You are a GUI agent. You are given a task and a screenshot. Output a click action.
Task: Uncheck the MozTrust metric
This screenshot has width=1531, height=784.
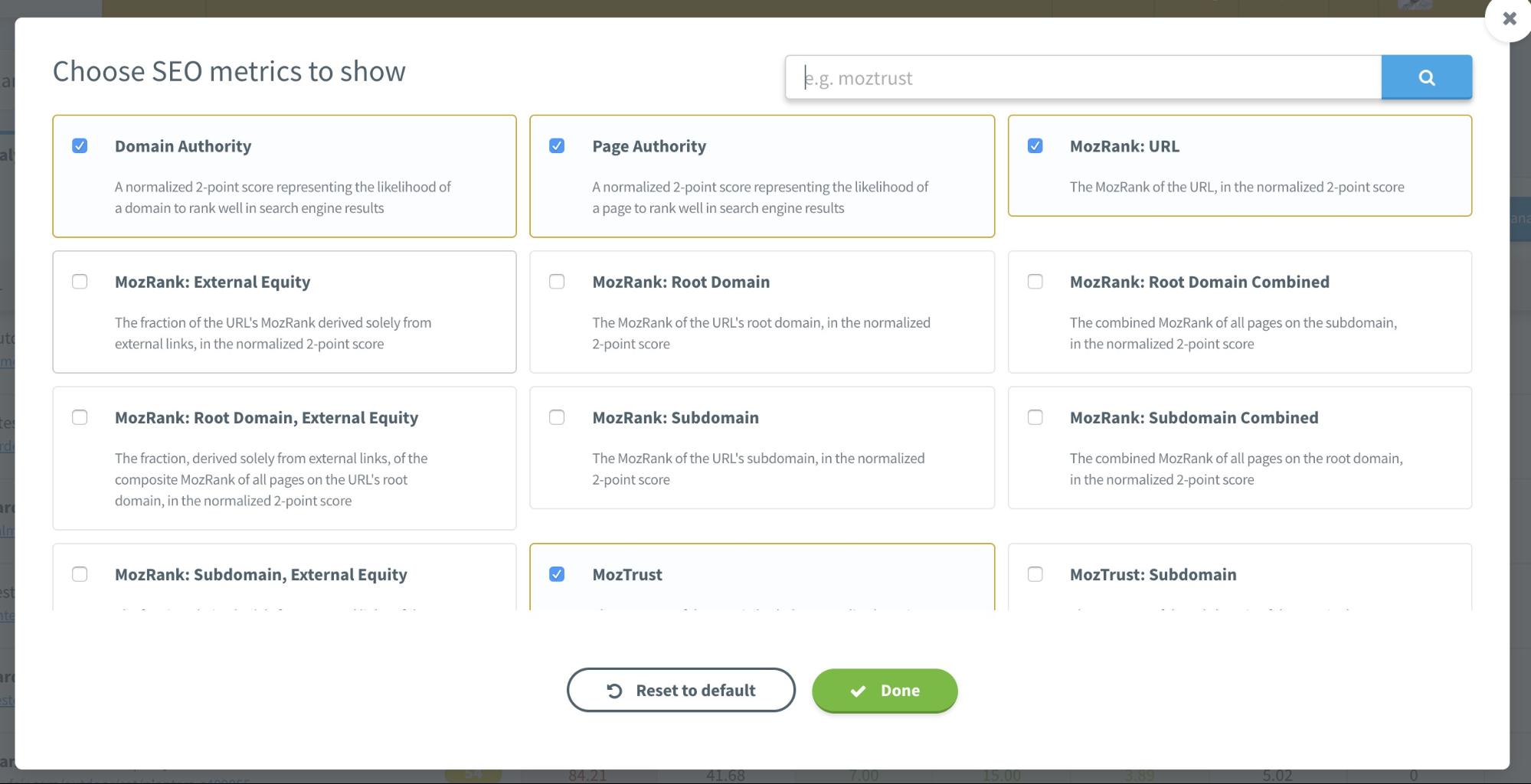pyautogui.click(x=558, y=574)
